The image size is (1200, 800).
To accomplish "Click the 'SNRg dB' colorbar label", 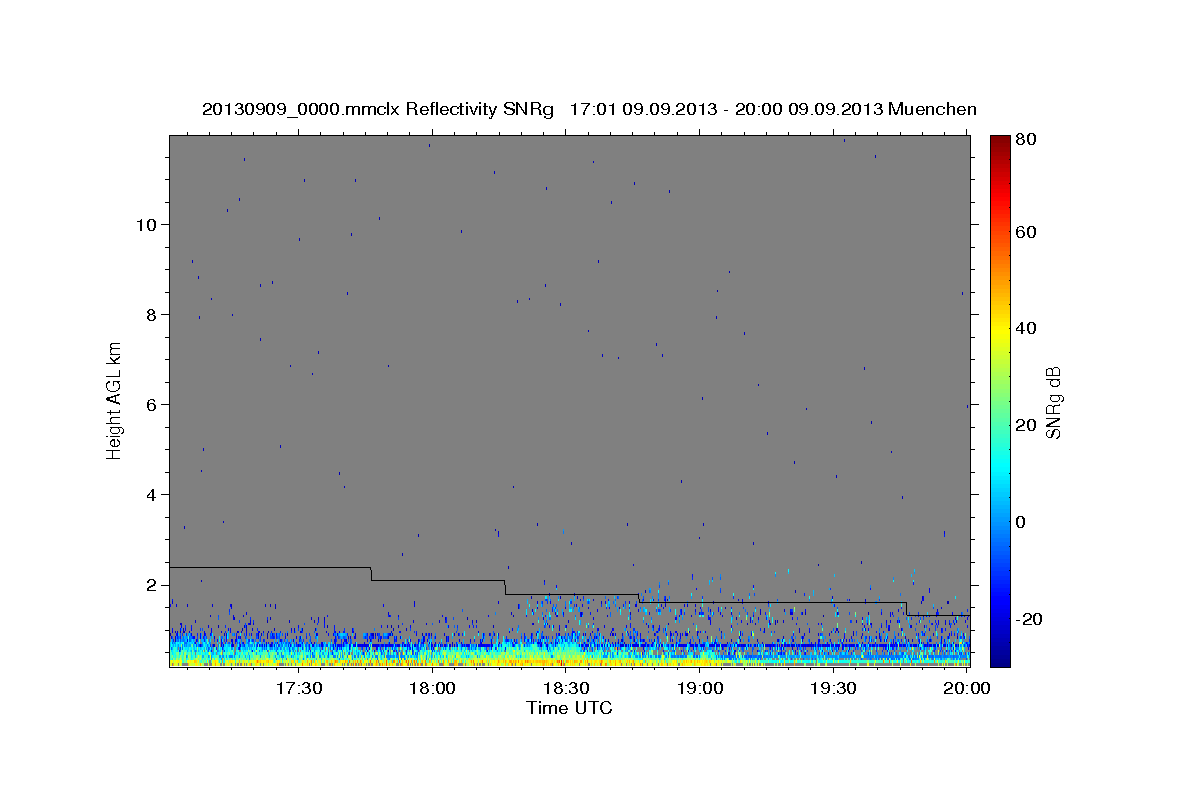I will (x=1053, y=402).
